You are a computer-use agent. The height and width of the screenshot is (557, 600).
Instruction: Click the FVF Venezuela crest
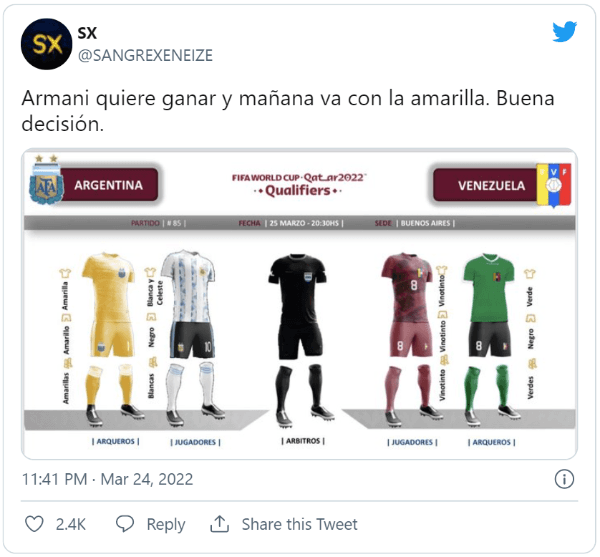tap(554, 186)
